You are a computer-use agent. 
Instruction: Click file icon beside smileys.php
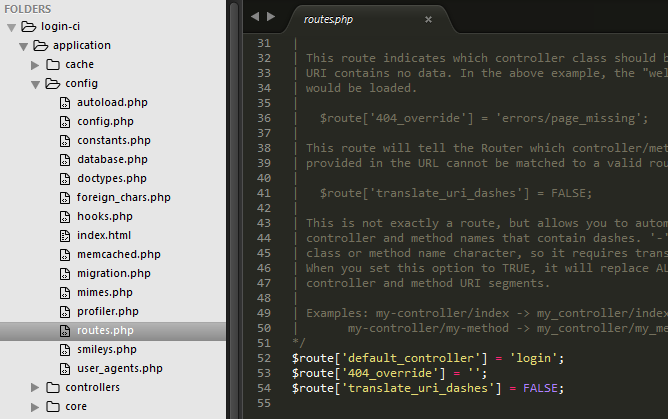click(65, 350)
